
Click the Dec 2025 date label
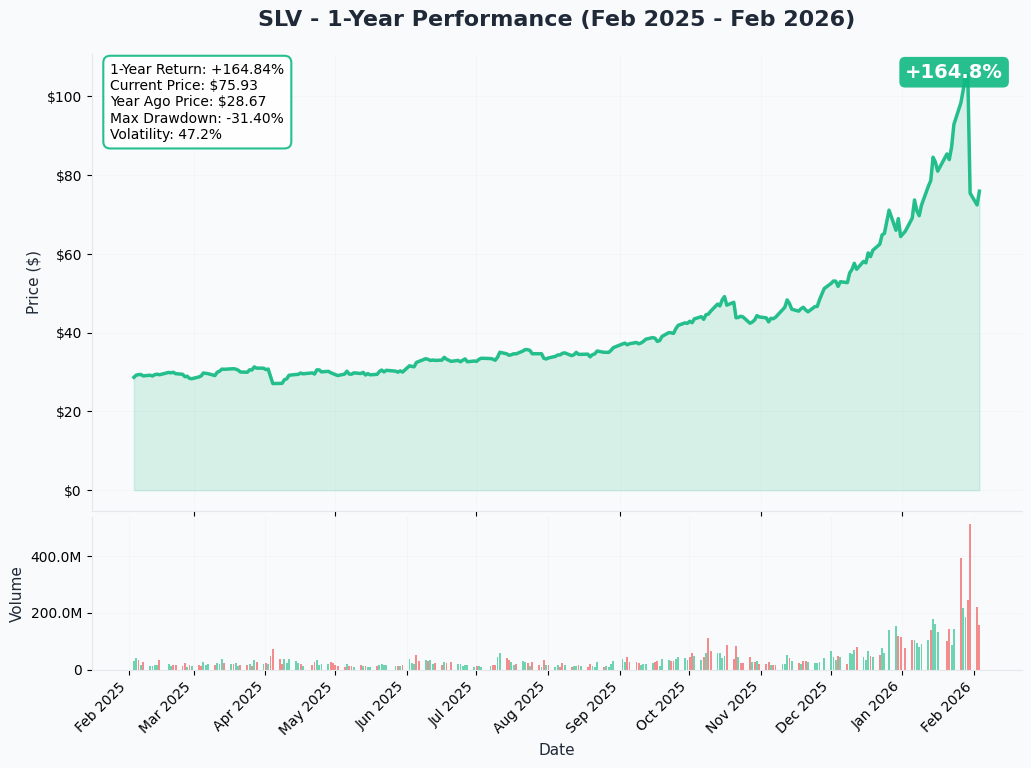[803, 708]
